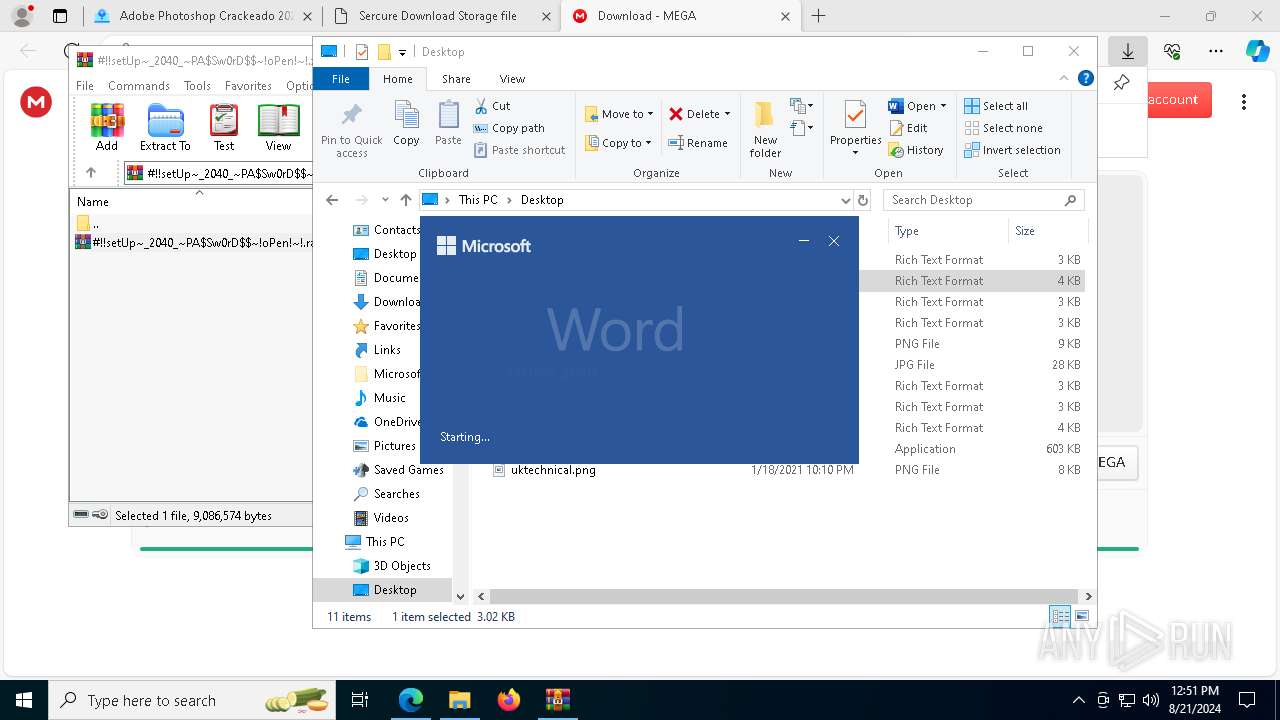Click the Paste icon in ribbon
The height and width of the screenshot is (720, 1280).
448,123
